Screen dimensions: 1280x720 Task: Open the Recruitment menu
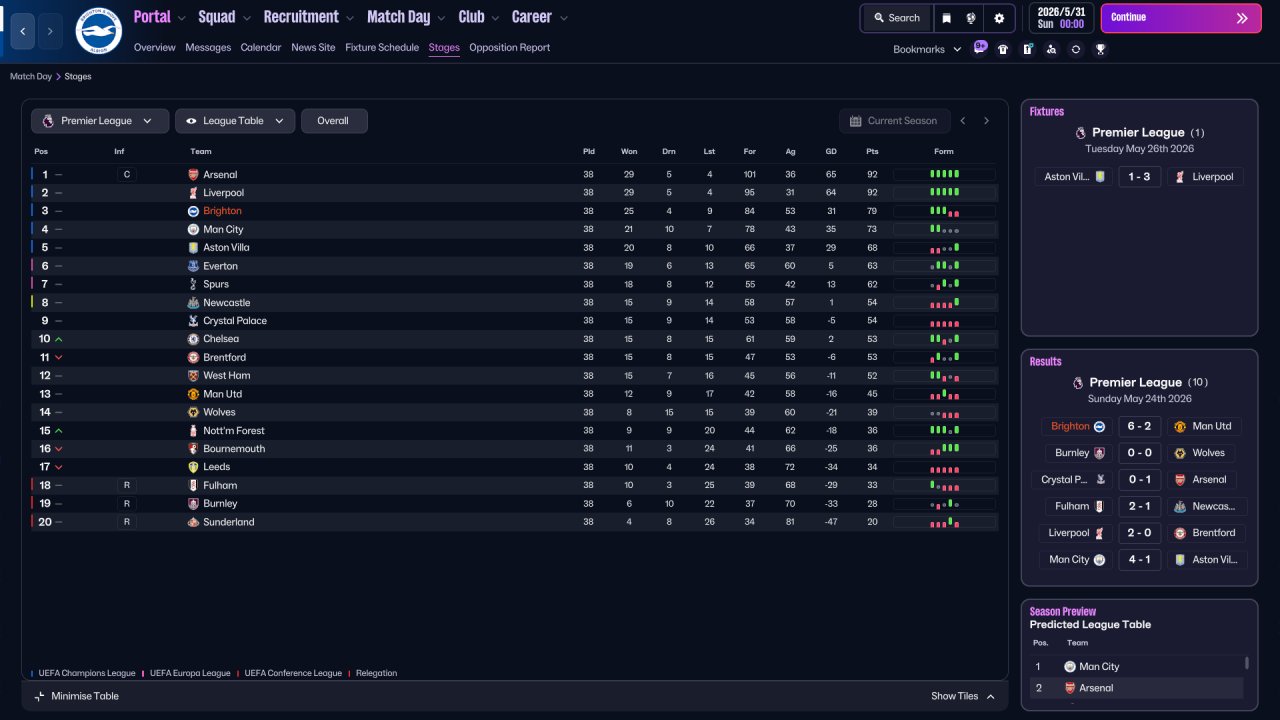(x=308, y=17)
